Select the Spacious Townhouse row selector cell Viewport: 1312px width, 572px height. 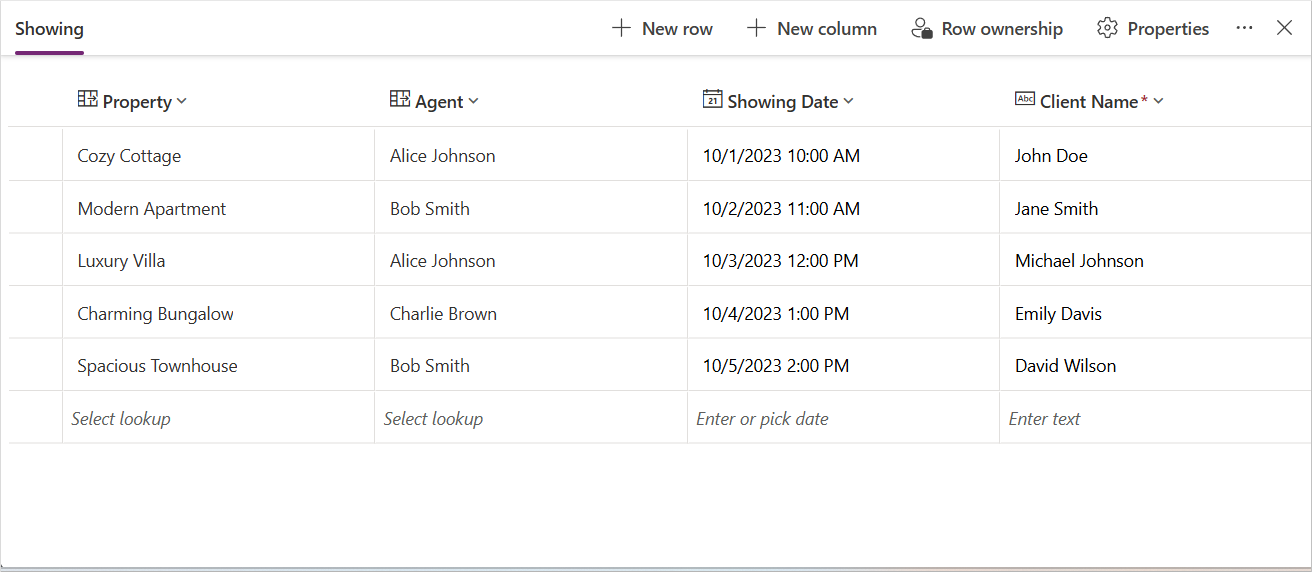[x=35, y=365]
